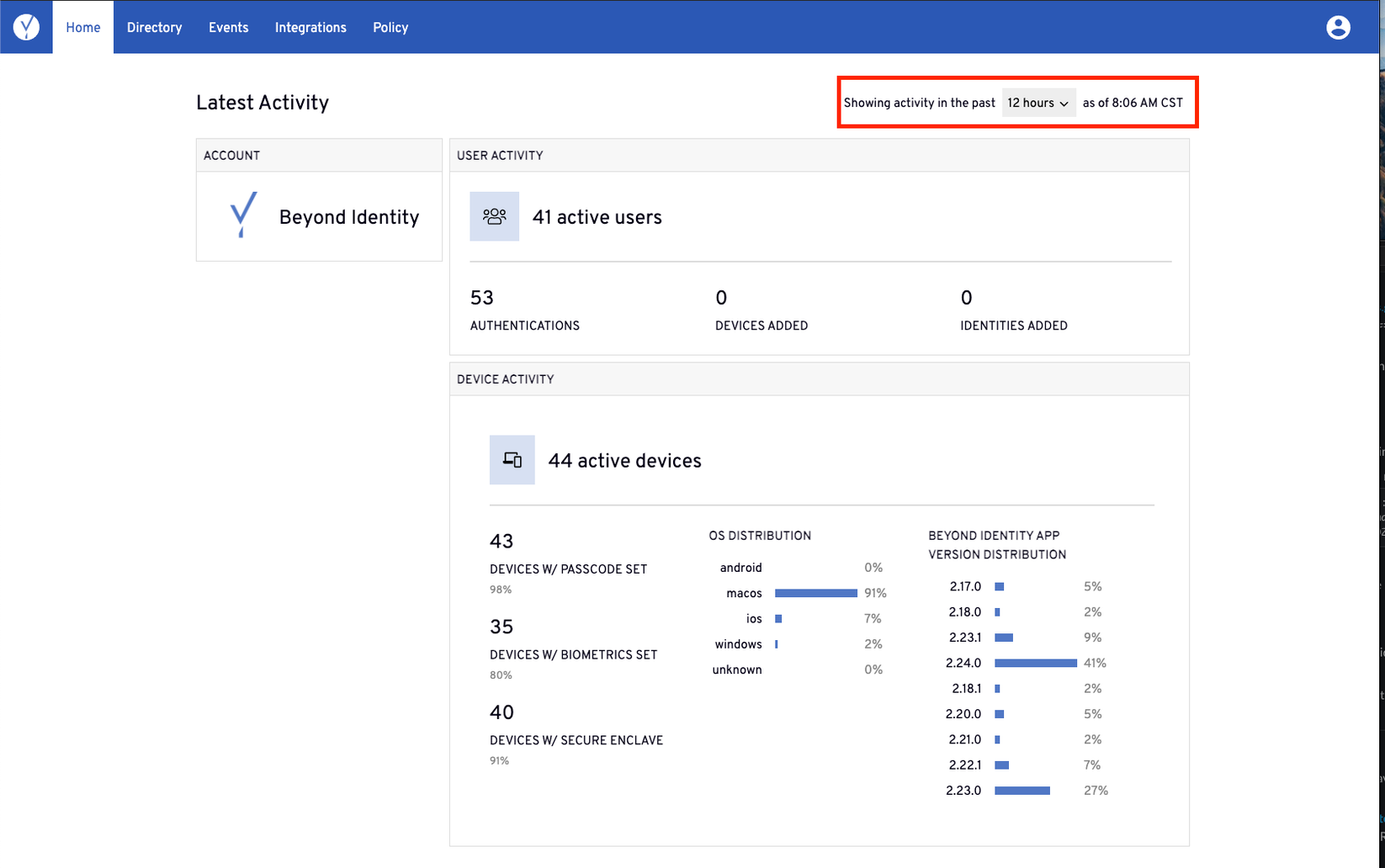Click the DEVICE ACTIVITY panel header

point(820,379)
